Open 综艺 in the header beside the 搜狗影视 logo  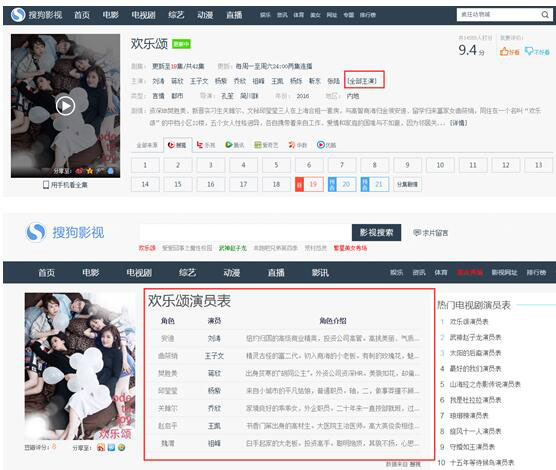[176, 15]
